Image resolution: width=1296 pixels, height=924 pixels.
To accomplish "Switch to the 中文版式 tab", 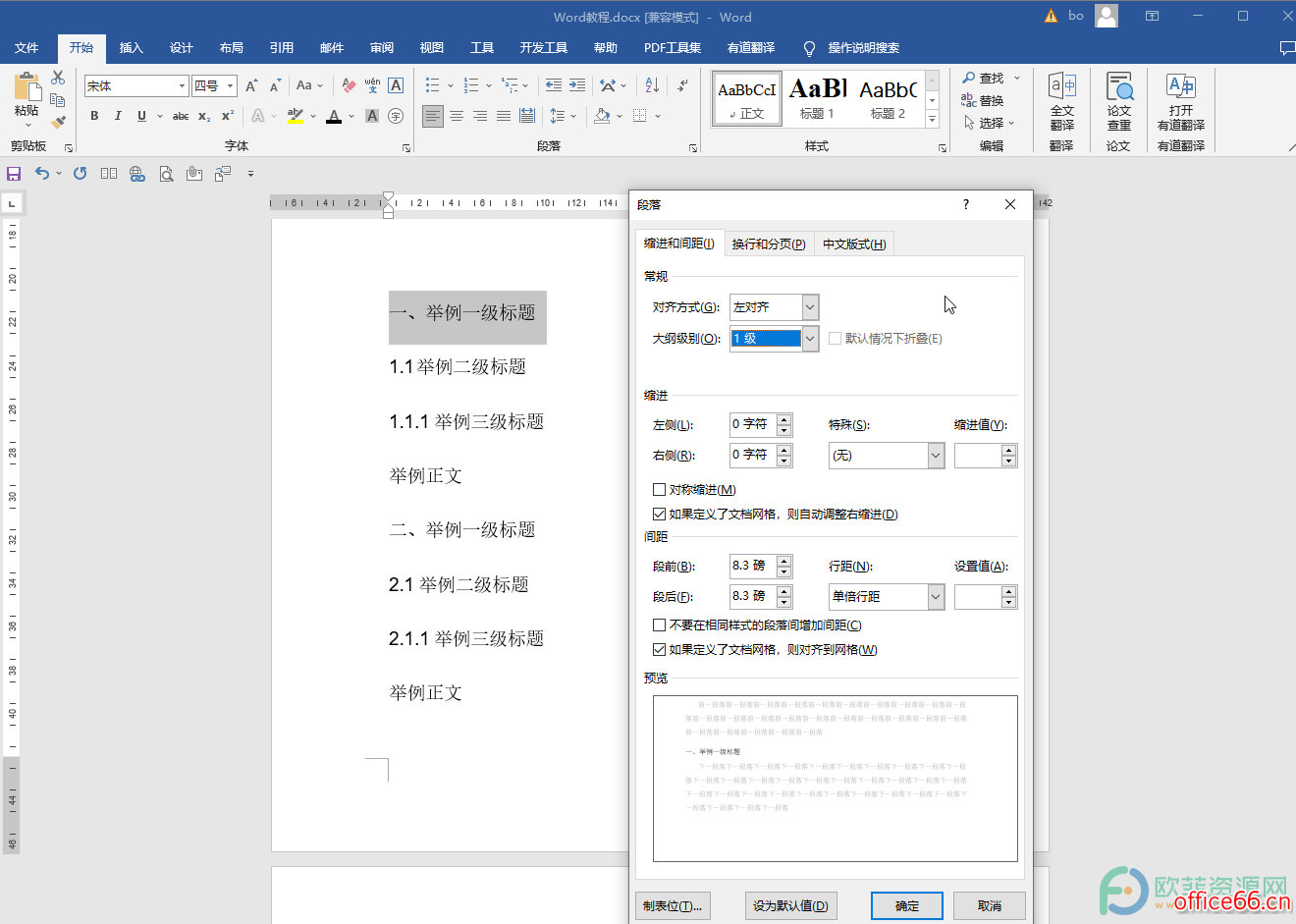I will [854, 245].
